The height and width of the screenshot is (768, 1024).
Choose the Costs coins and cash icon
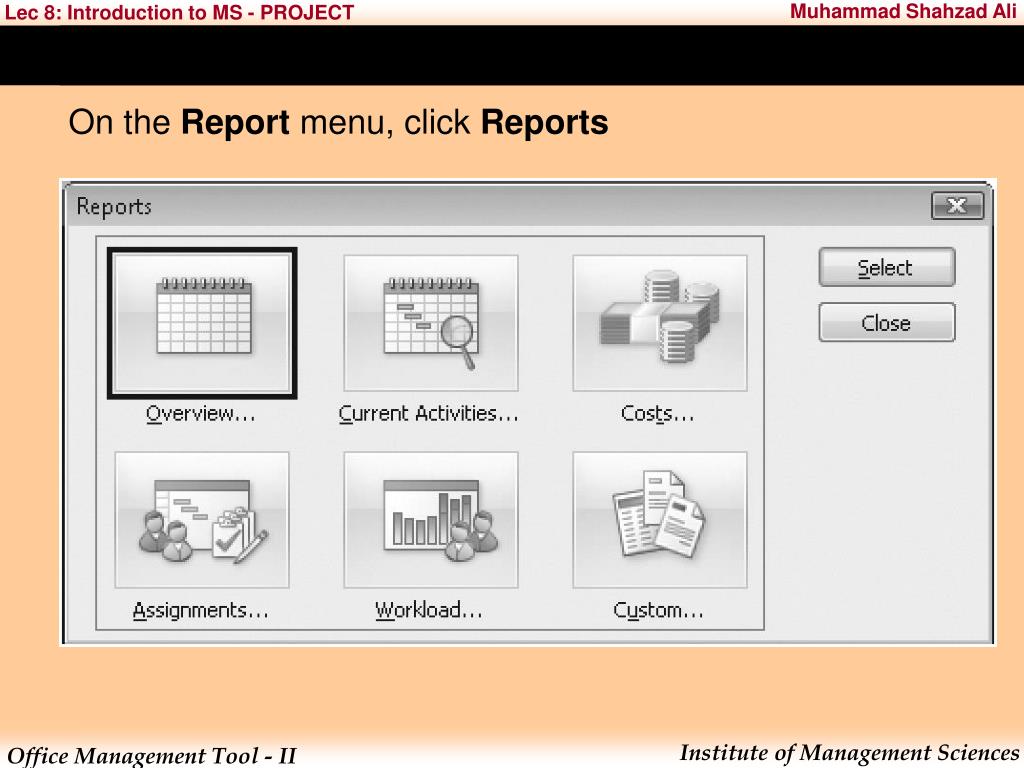pyautogui.click(x=660, y=323)
